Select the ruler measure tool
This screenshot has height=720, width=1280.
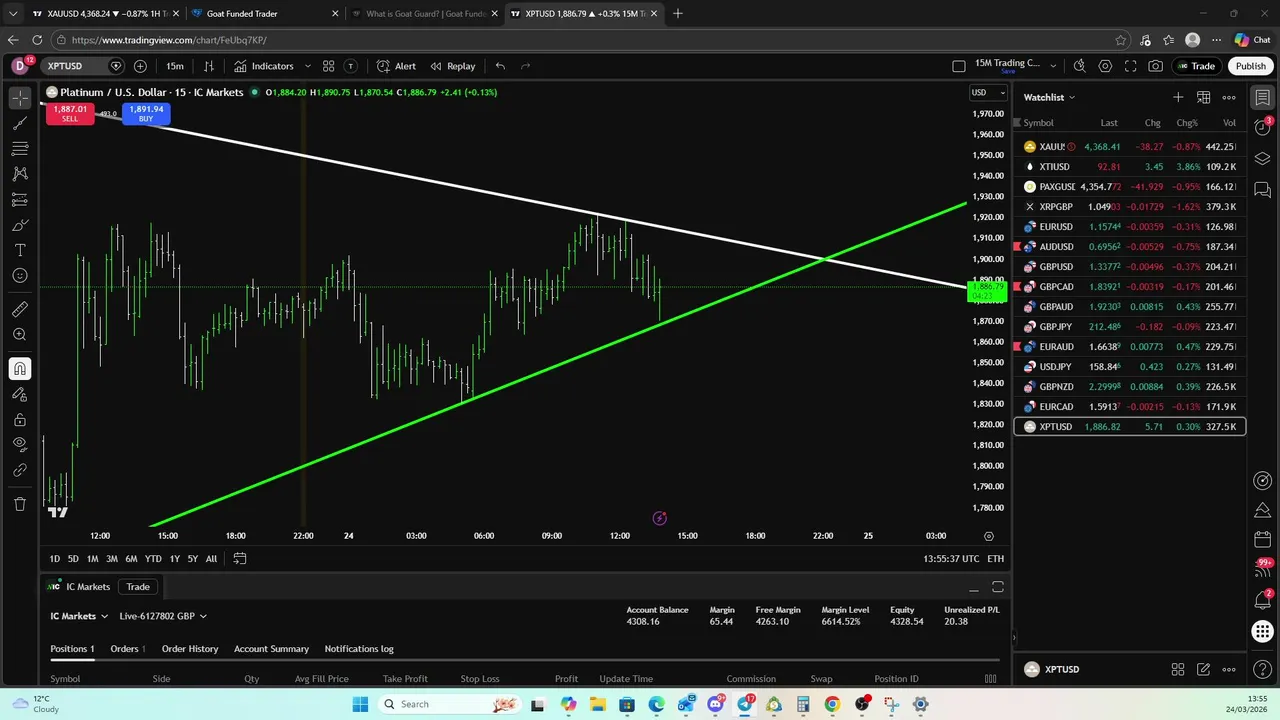(20, 310)
